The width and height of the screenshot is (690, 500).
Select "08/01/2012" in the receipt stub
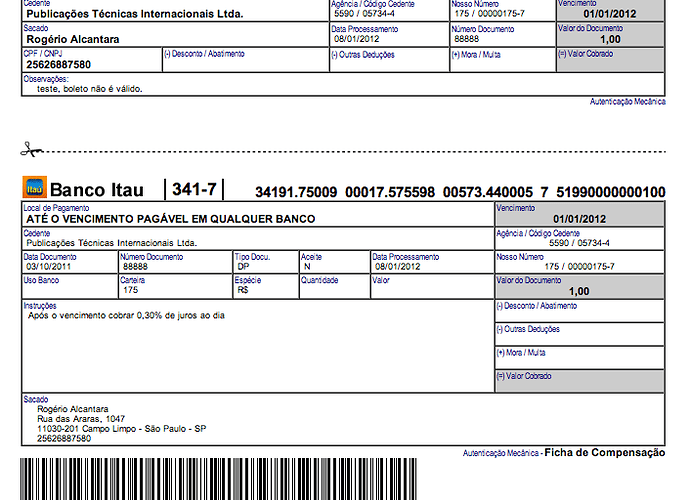pyautogui.click(x=356, y=39)
